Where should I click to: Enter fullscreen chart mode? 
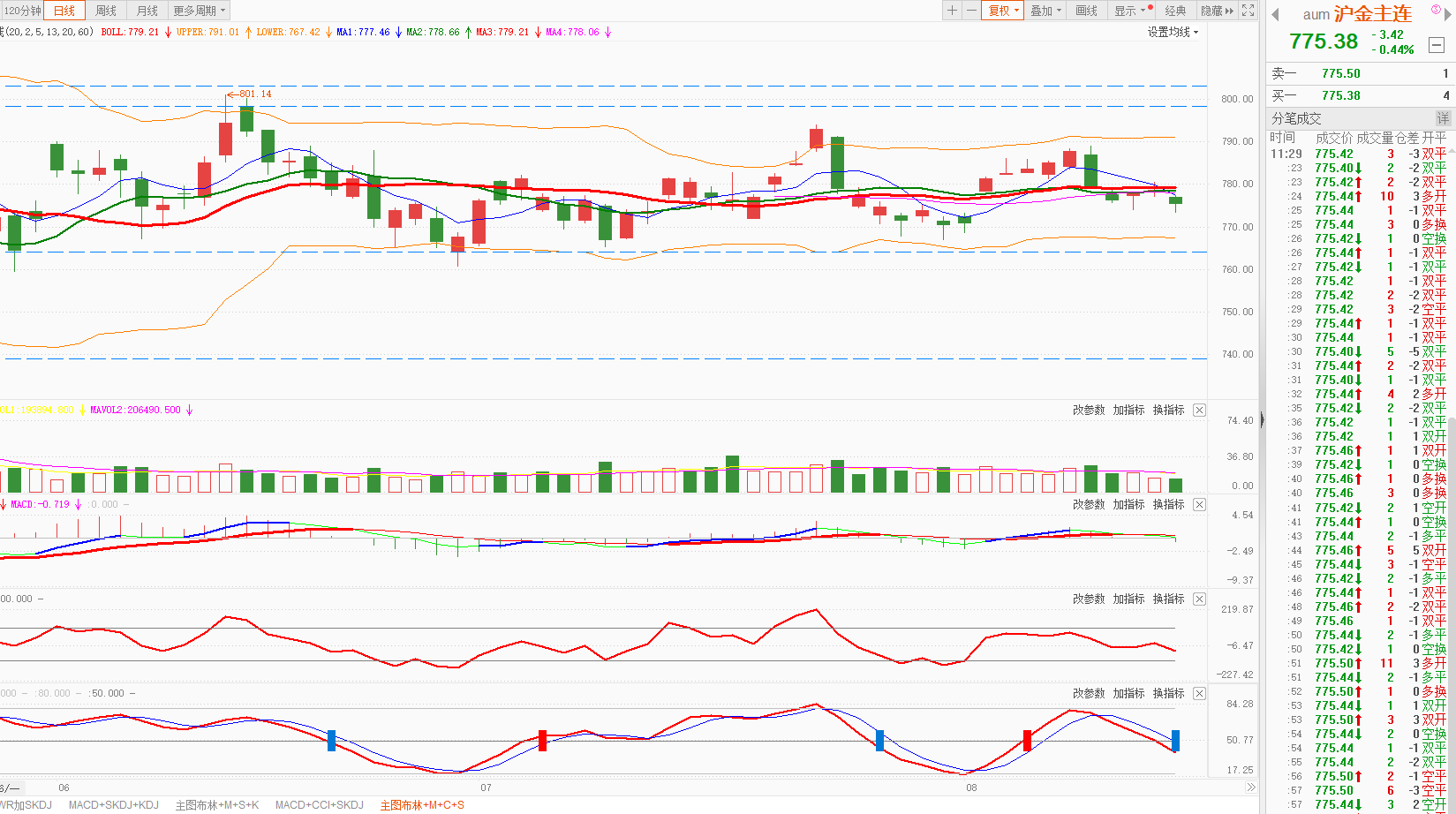(1248, 11)
